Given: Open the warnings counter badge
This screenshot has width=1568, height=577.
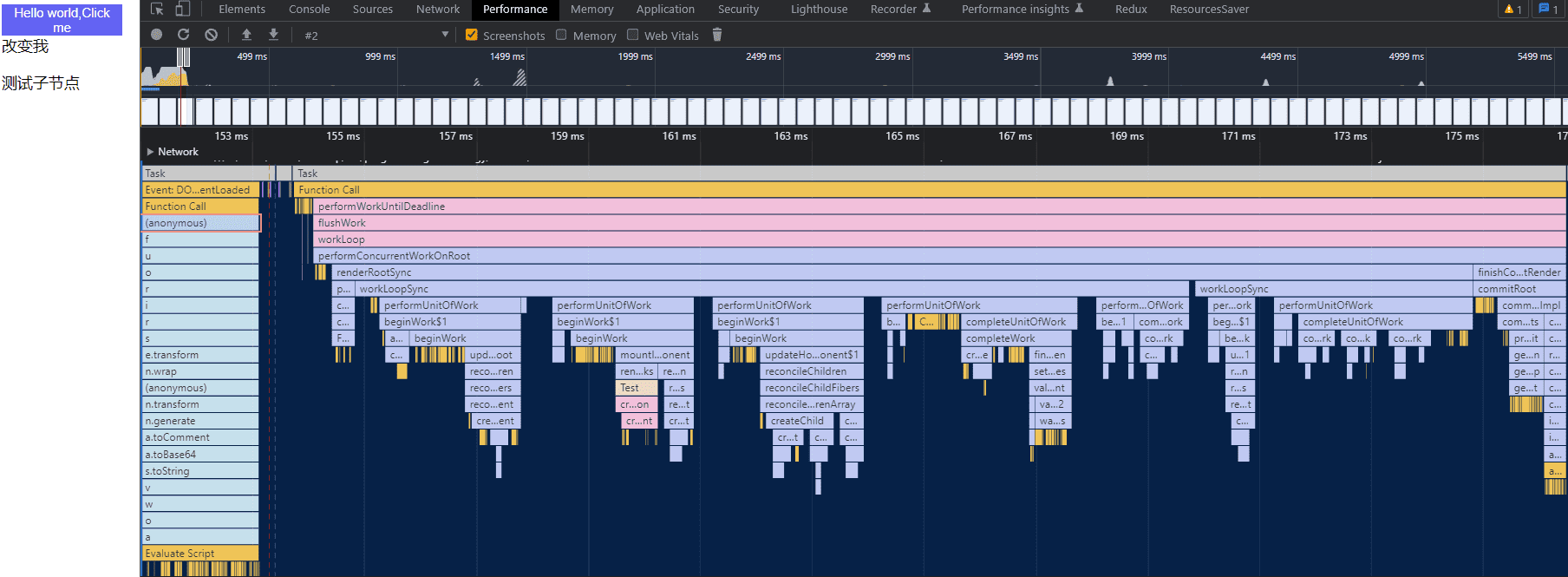Looking at the screenshot, I should 1513,10.
